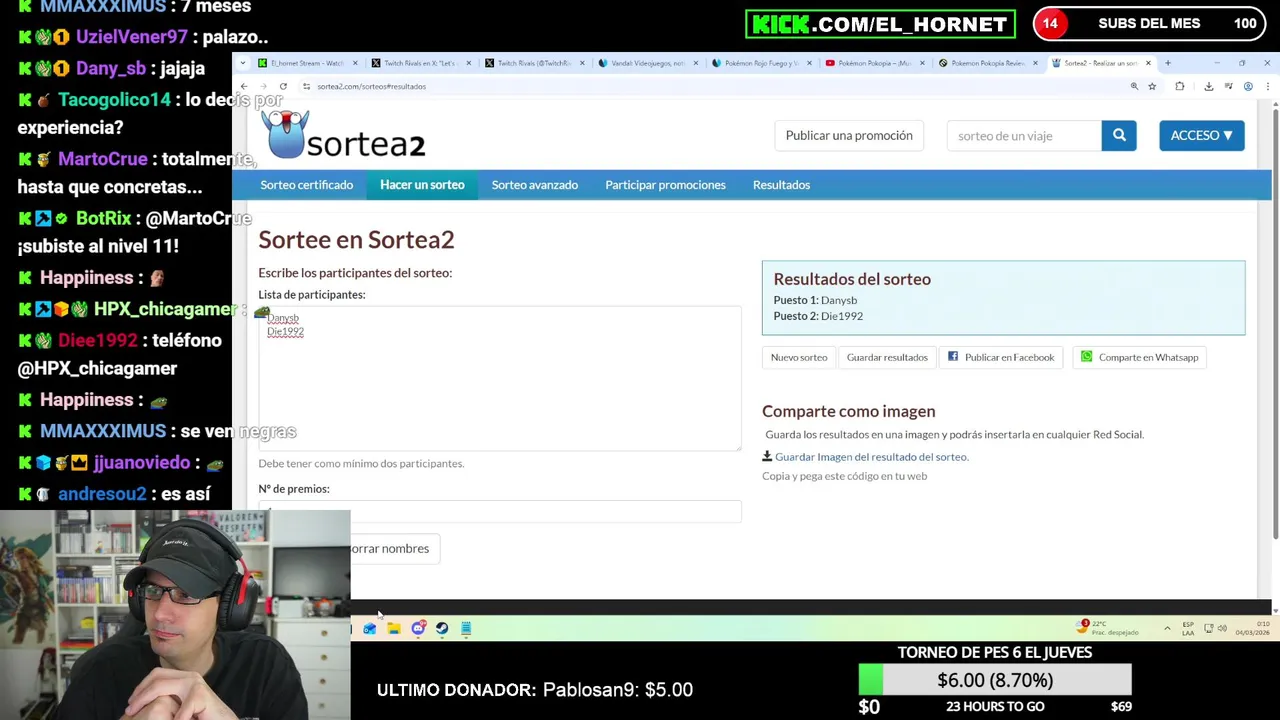Click Puesto 2: Die1992 result text
The image size is (1280, 720).
click(x=818, y=316)
